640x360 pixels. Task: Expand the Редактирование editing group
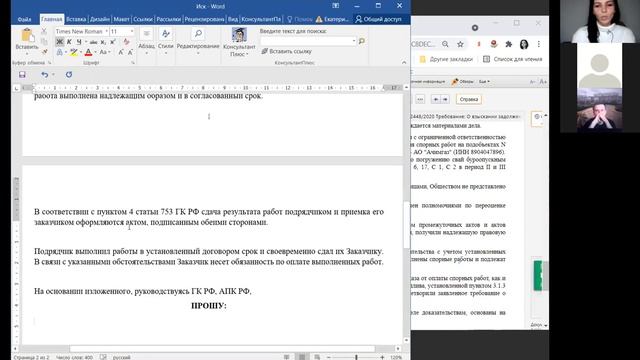pyautogui.click(x=198, y=41)
